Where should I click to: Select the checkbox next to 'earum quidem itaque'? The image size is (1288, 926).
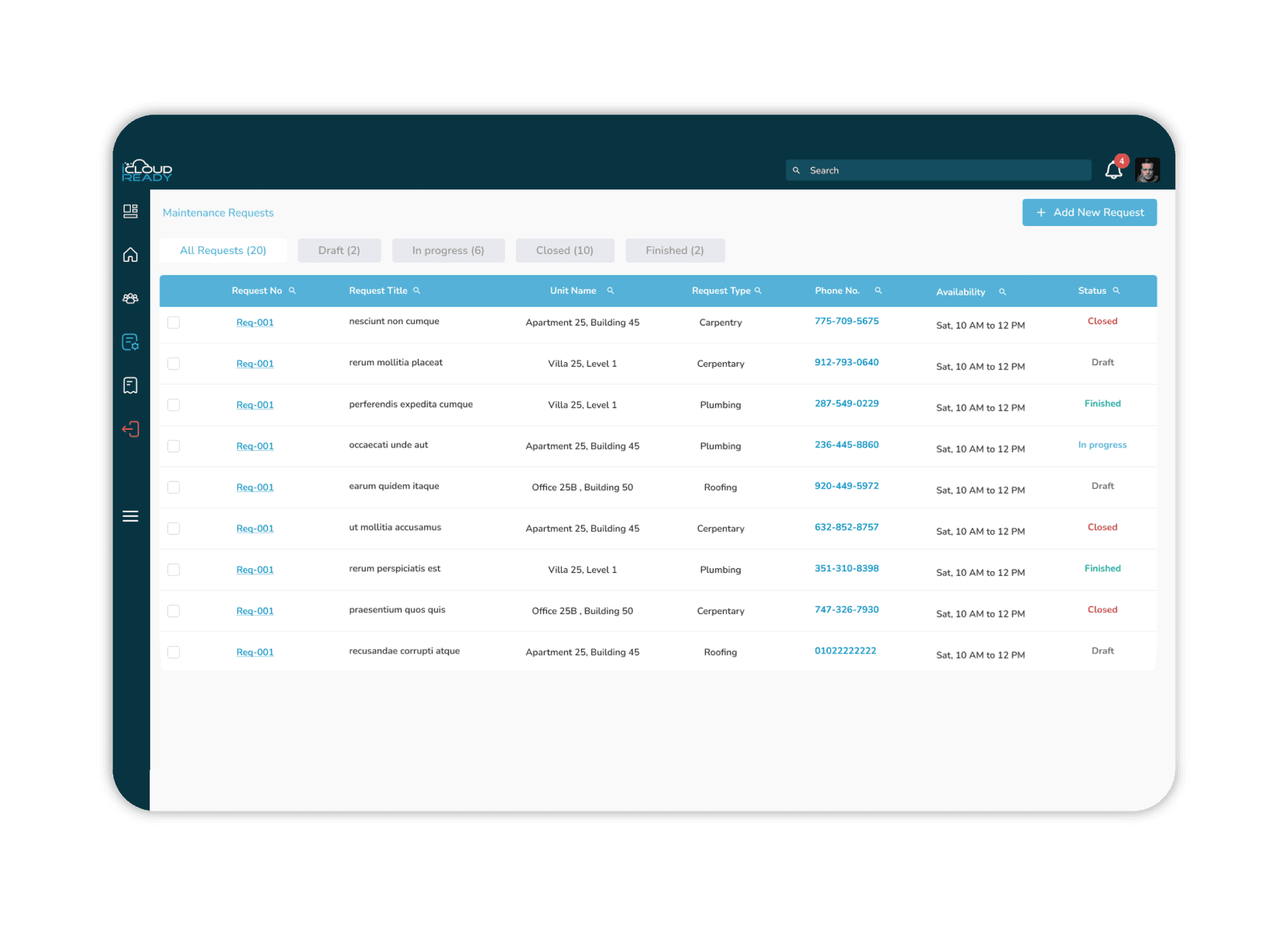tap(173, 487)
